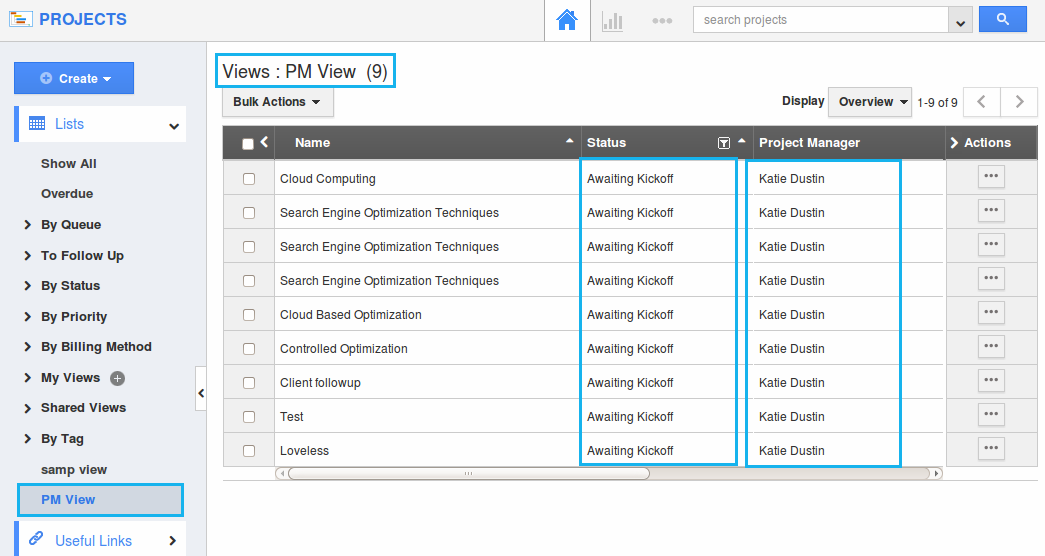
Task: Expand the By Priority list
Action: tap(27, 317)
